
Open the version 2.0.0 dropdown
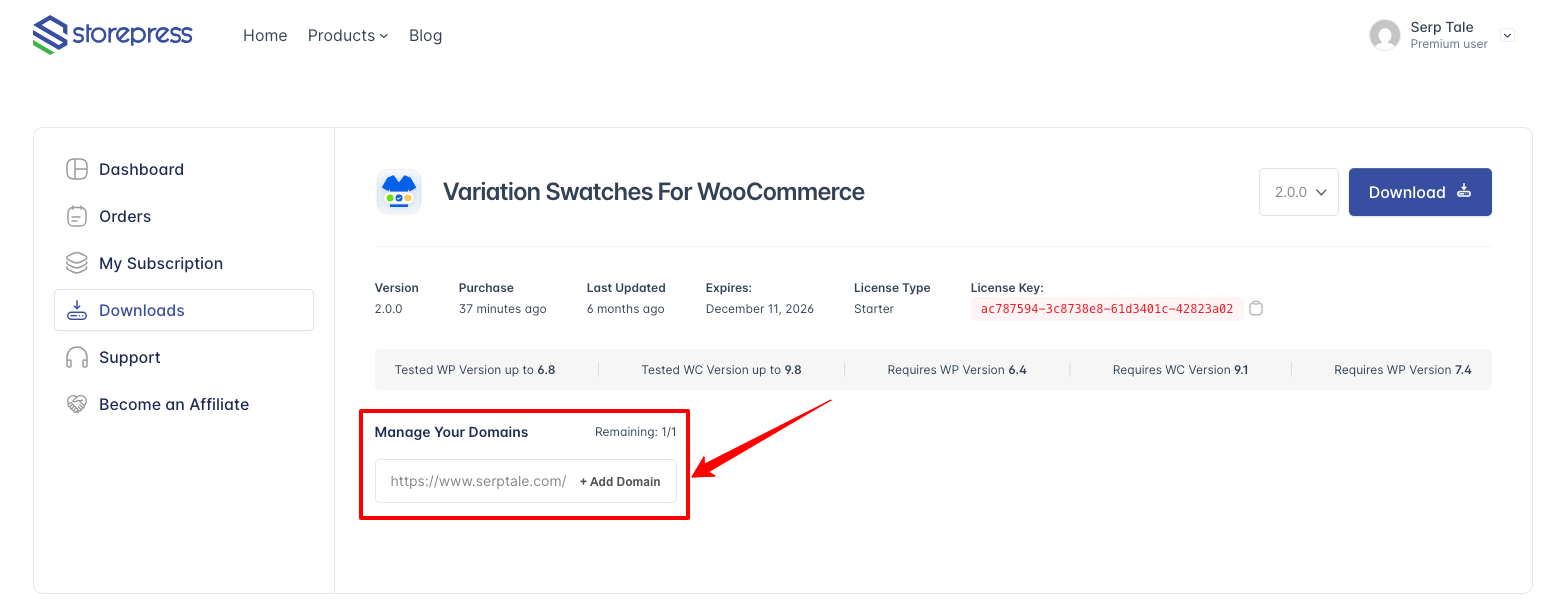coord(1298,192)
